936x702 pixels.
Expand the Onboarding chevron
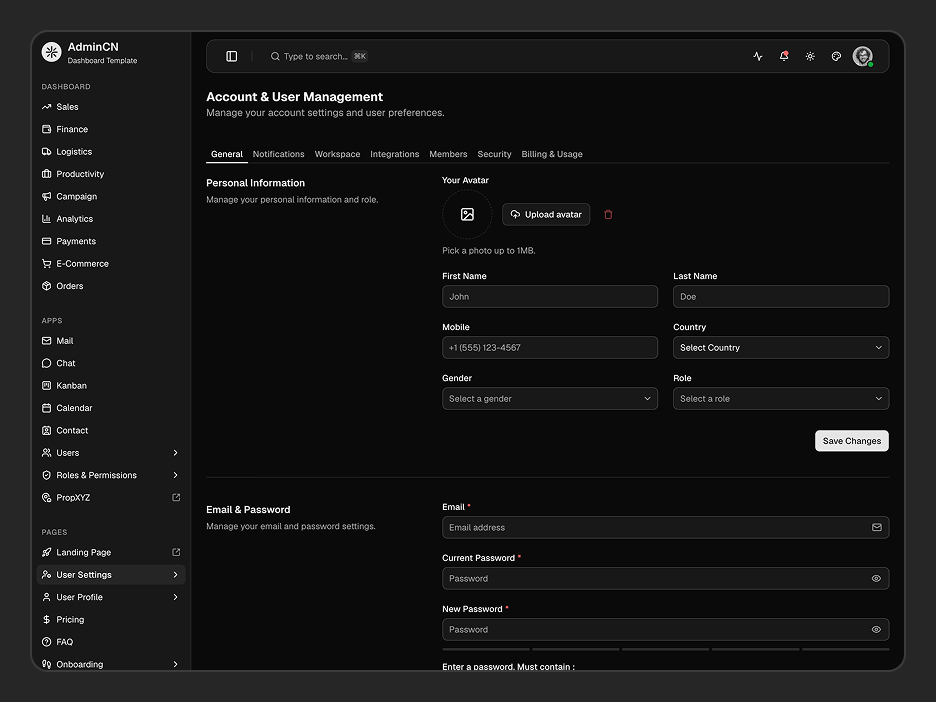(x=176, y=664)
